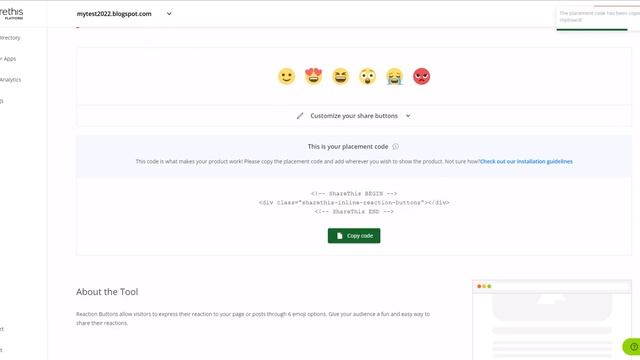Click the tool preview illustration thumbnail
The width and height of the screenshot is (640, 360).
(x=552, y=320)
